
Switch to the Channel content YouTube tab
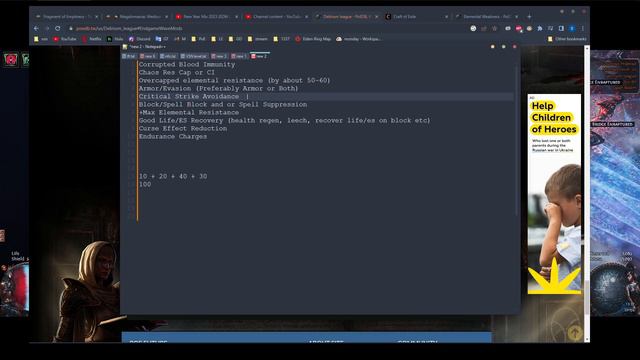[276, 17]
